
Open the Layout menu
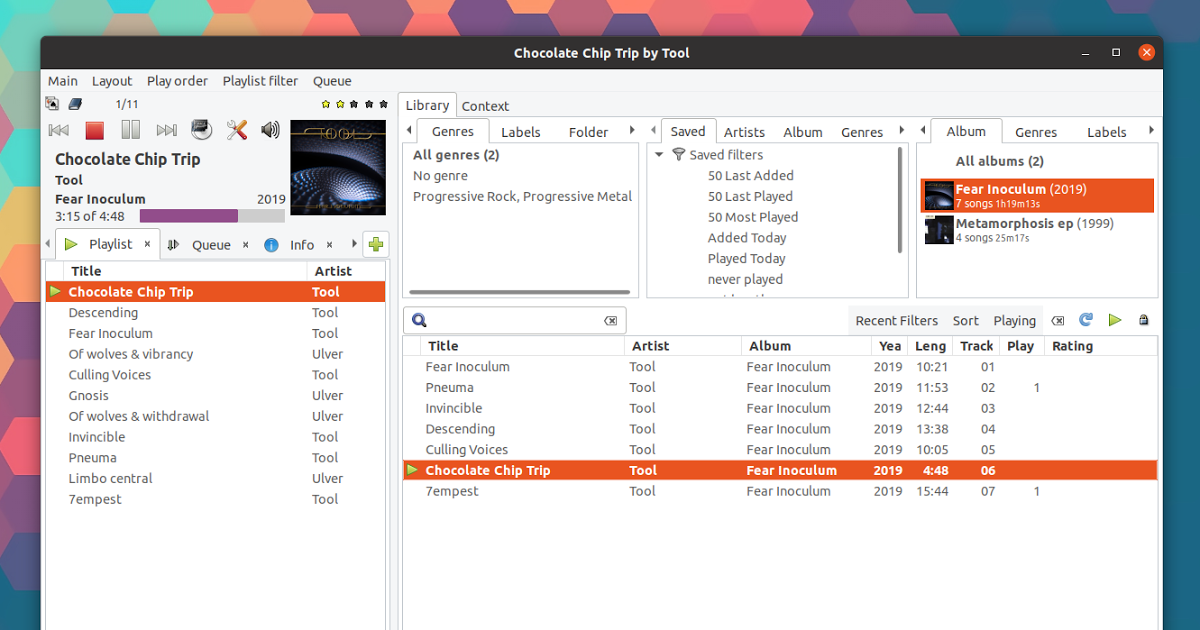click(112, 81)
